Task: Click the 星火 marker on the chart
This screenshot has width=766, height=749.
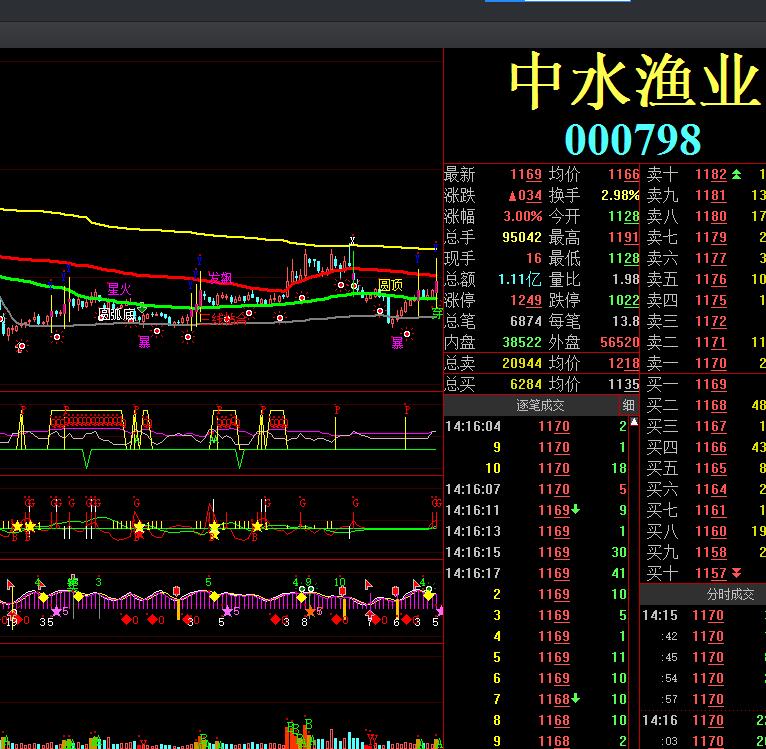Action: [x=119, y=289]
